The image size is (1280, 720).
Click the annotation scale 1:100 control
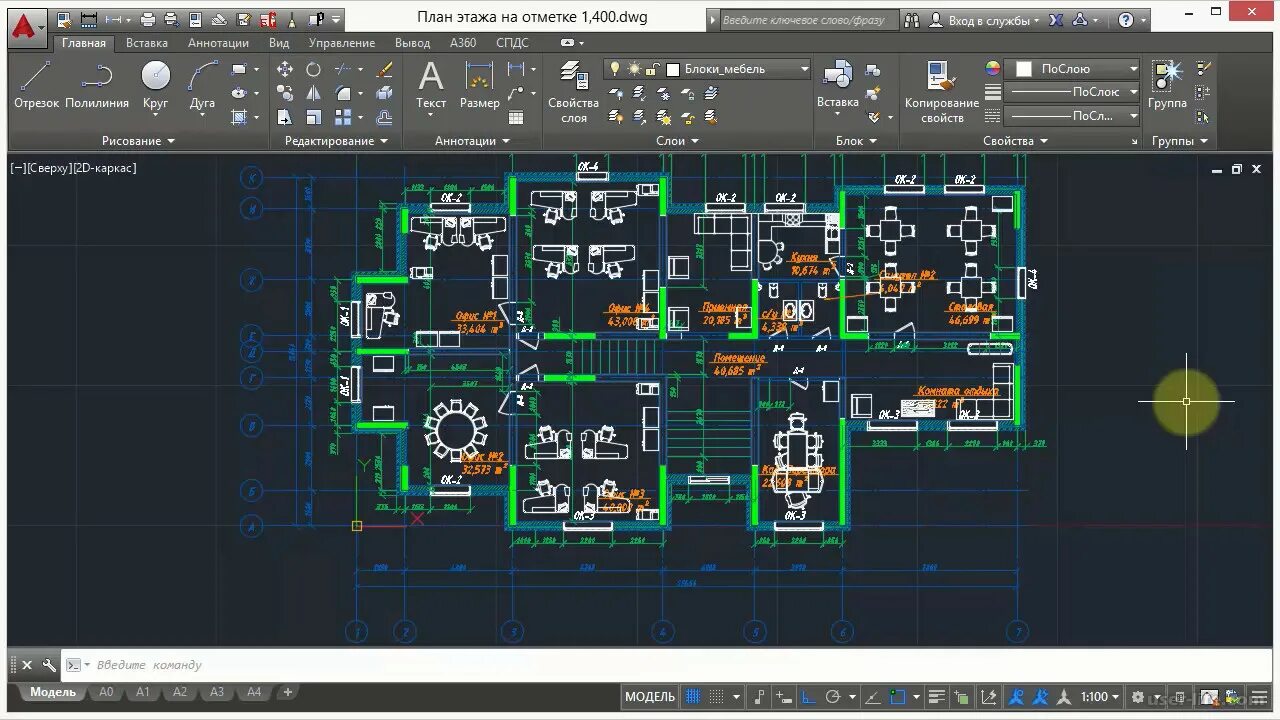[x=1100, y=697]
